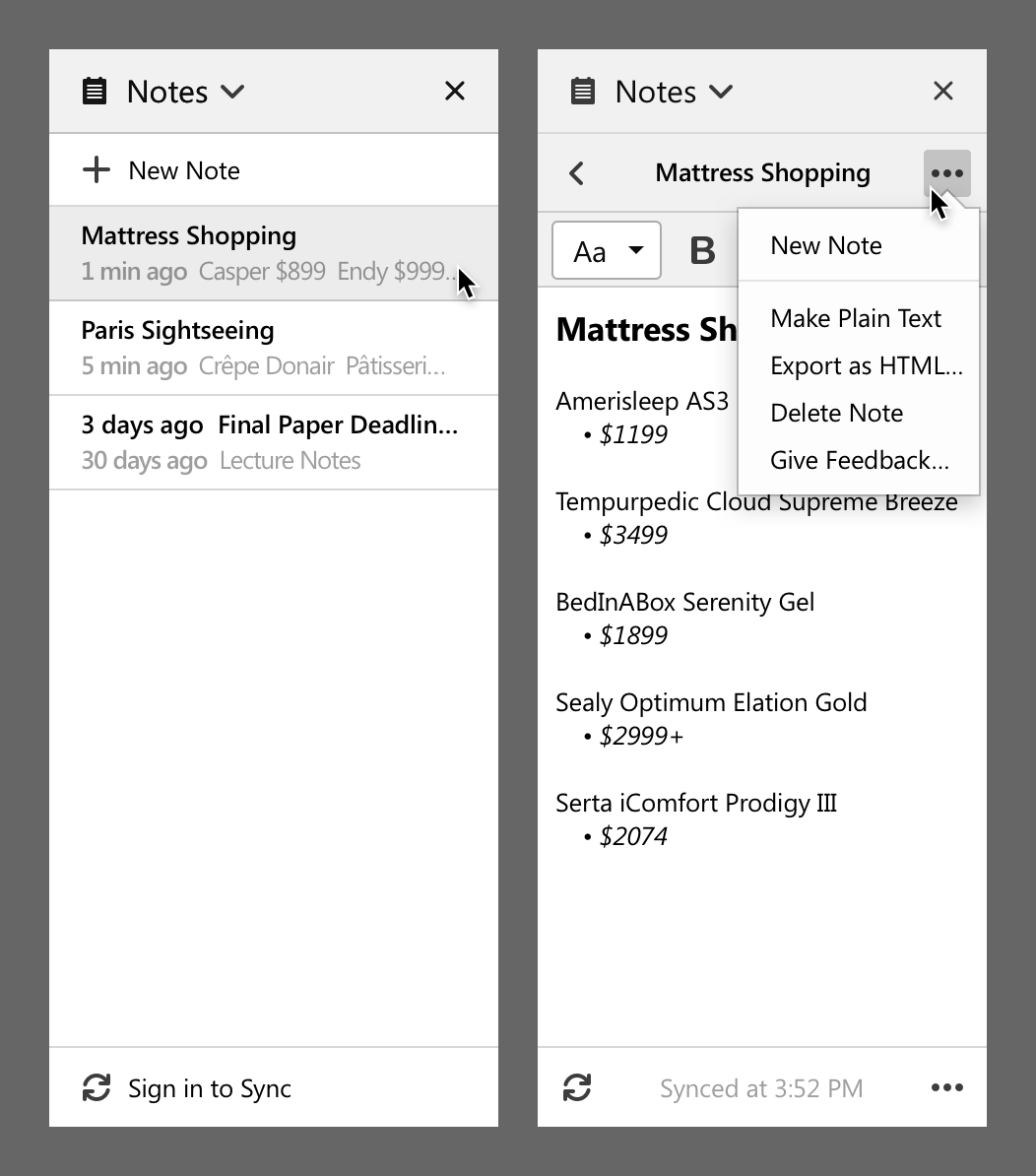The image size is (1036, 1176).
Task: Close the left Notes panel
Action: pyautogui.click(x=455, y=91)
